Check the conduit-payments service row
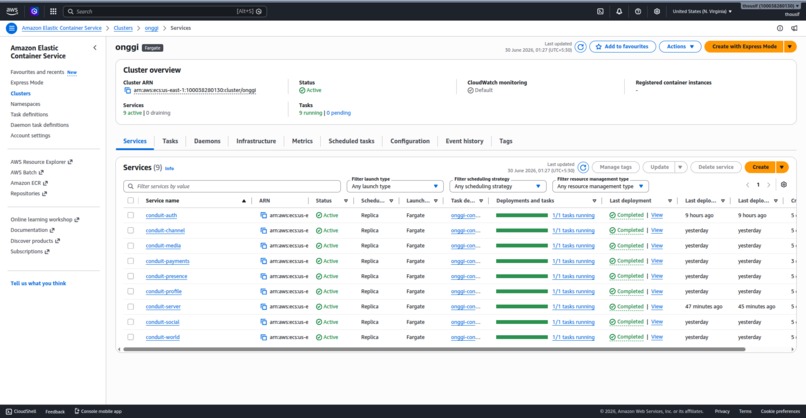The image size is (806, 418). pyautogui.click(x=131, y=261)
